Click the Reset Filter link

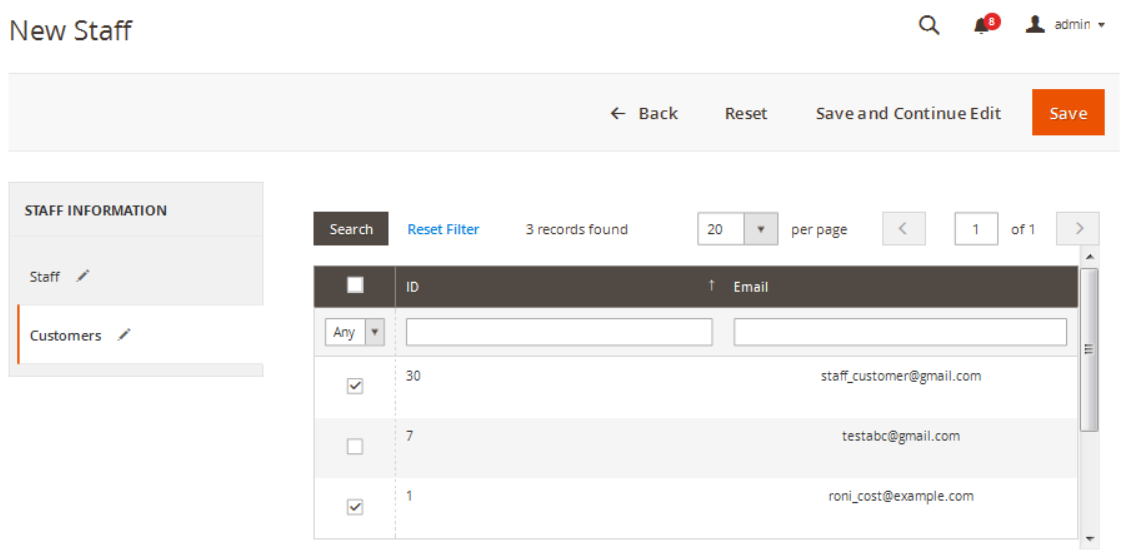pos(443,229)
